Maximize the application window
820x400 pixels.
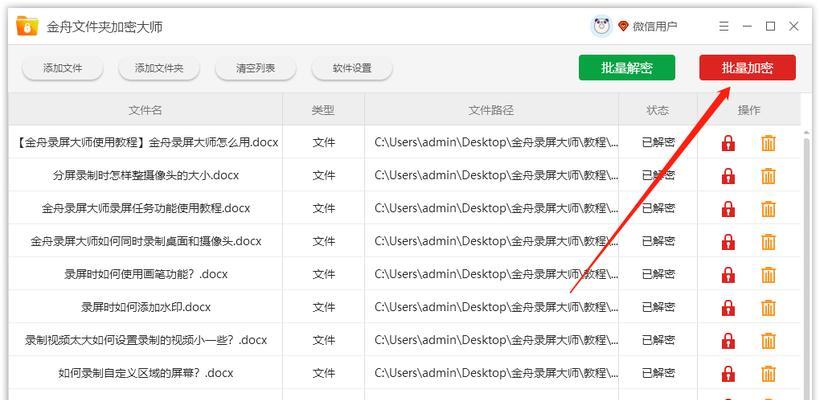pyautogui.click(x=770, y=26)
